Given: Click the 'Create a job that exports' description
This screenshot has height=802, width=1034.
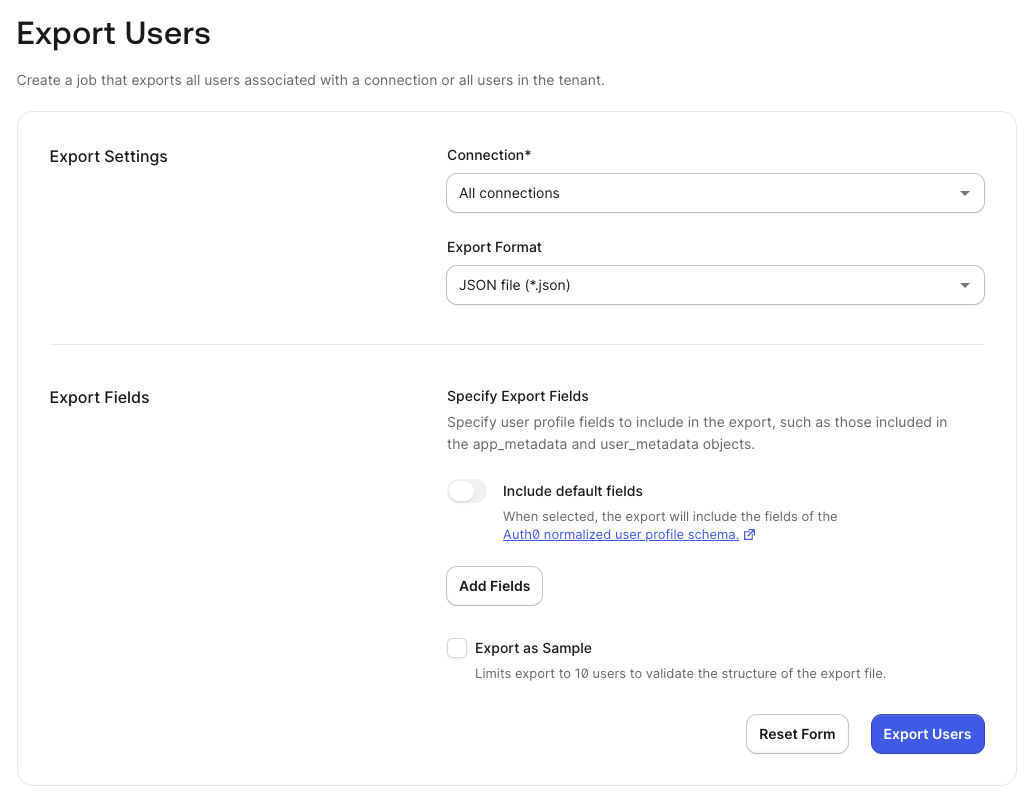Looking at the screenshot, I should pos(311,80).
